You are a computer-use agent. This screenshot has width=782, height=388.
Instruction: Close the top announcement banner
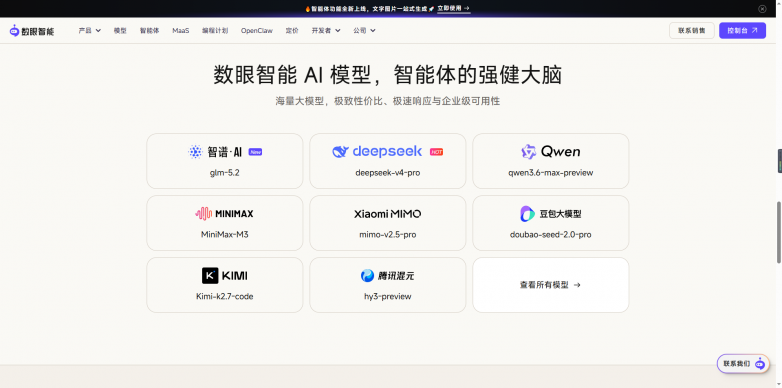click(x=762, y=8)
